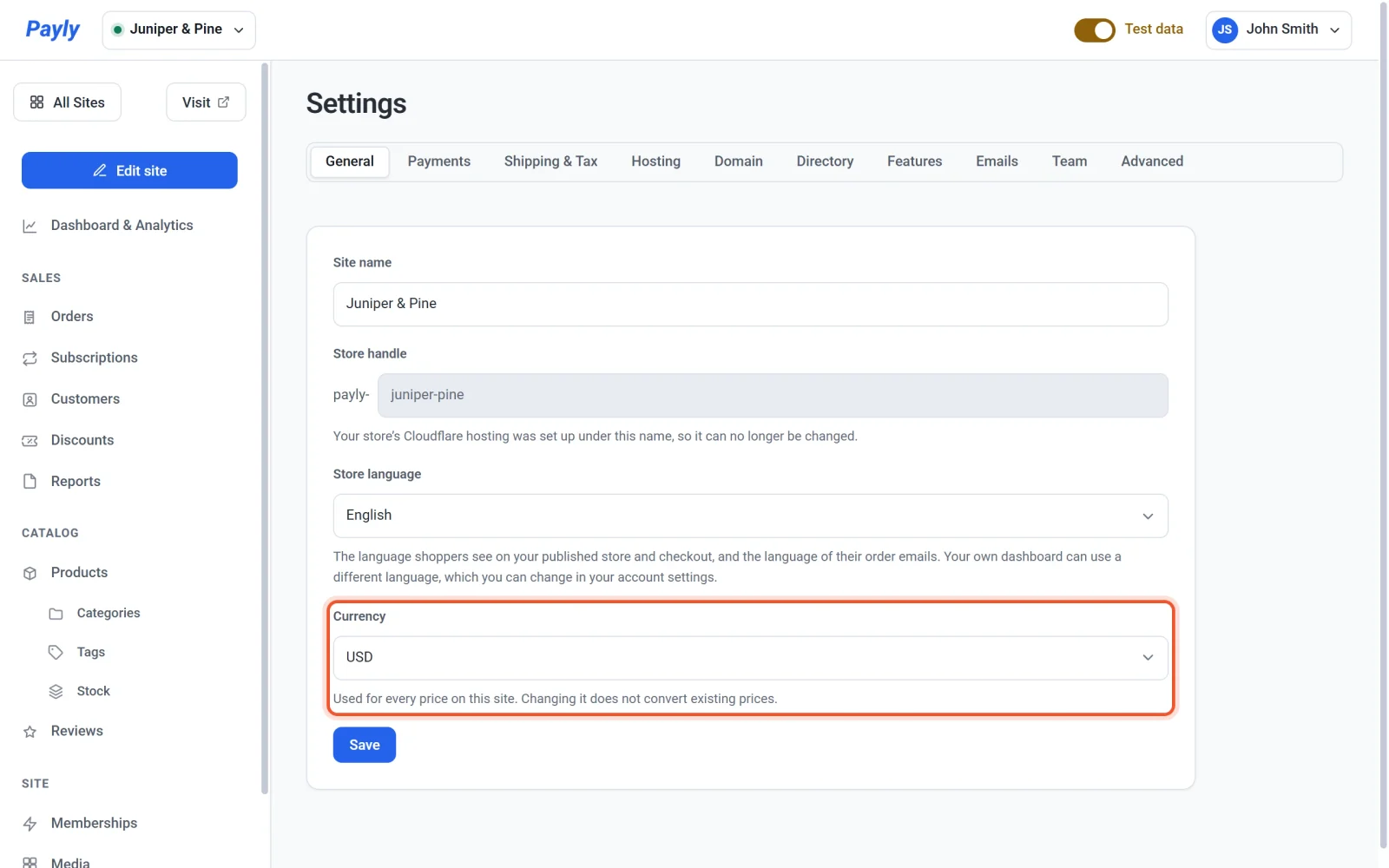This screenshot has width=1389, height=868.
Task: Click the Save button
Action: [365, 745]
